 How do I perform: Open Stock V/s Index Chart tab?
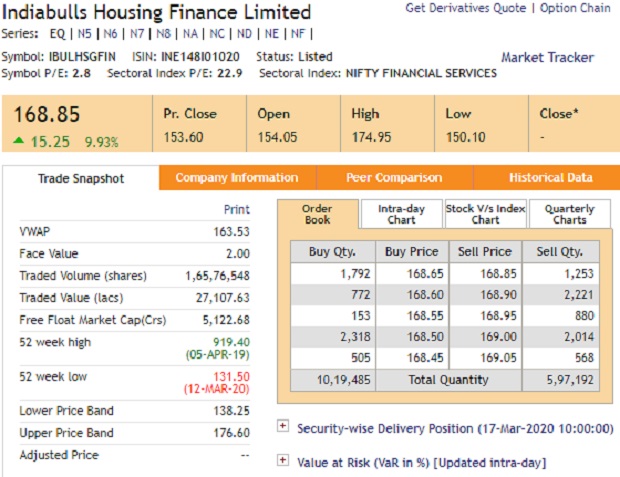tap(485, 214)
